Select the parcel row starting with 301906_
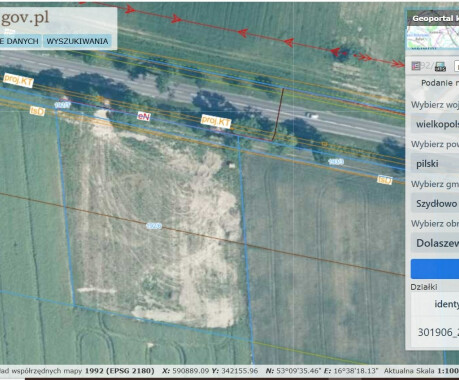This screenshot has width=459, height=380. 435,332
